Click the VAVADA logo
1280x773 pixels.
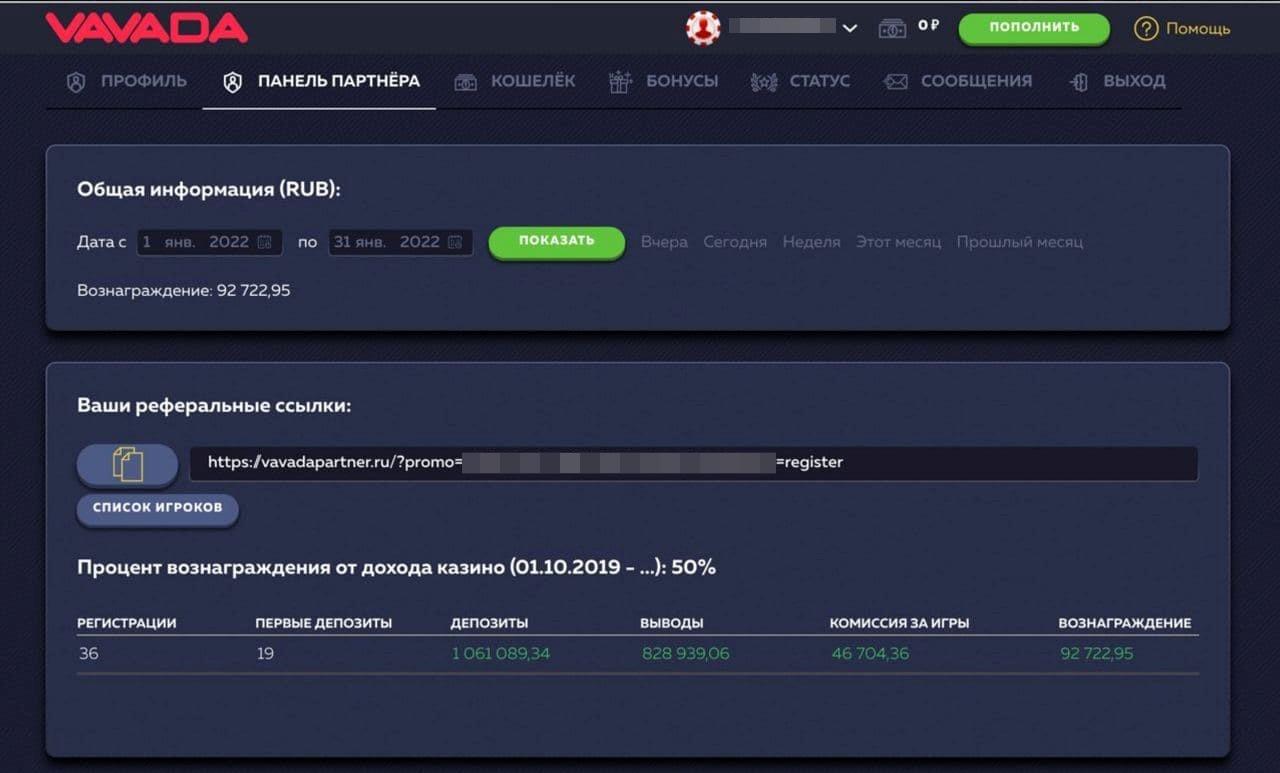(x=146, y=28)
